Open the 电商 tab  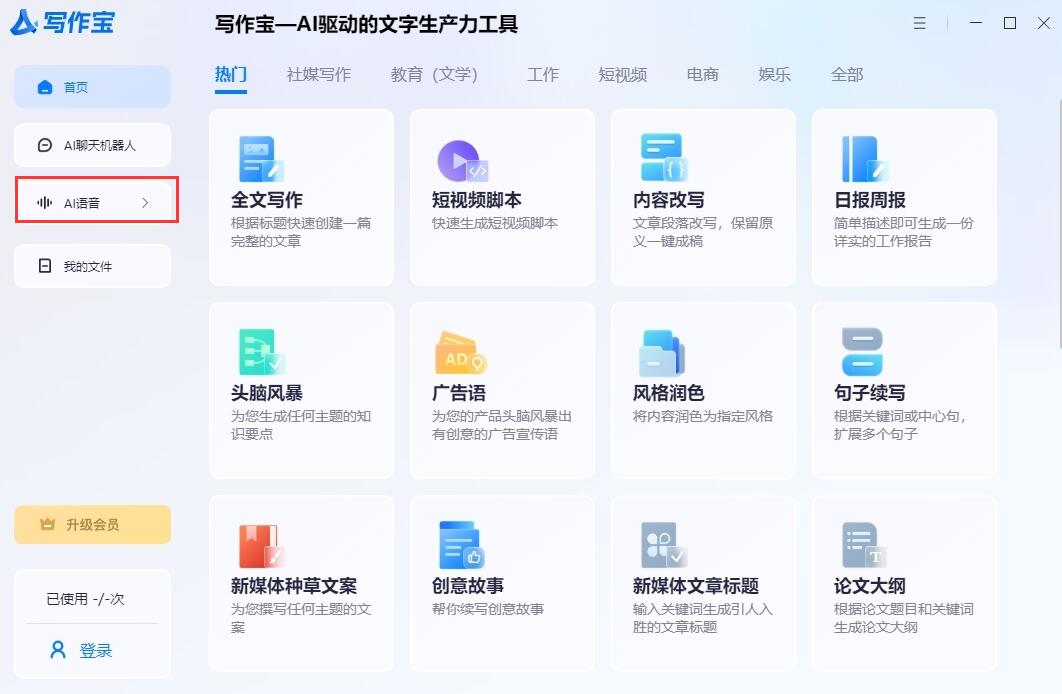702,74
